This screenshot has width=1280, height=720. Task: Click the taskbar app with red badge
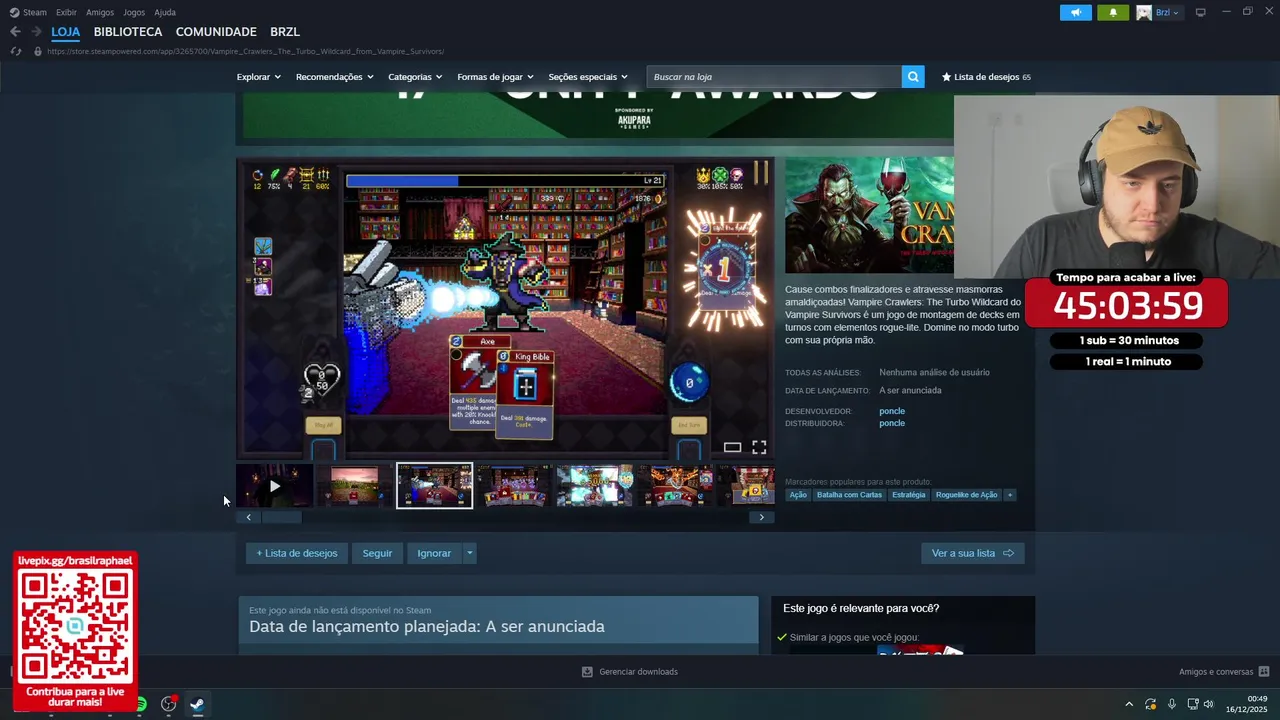(x=169, y=704)
